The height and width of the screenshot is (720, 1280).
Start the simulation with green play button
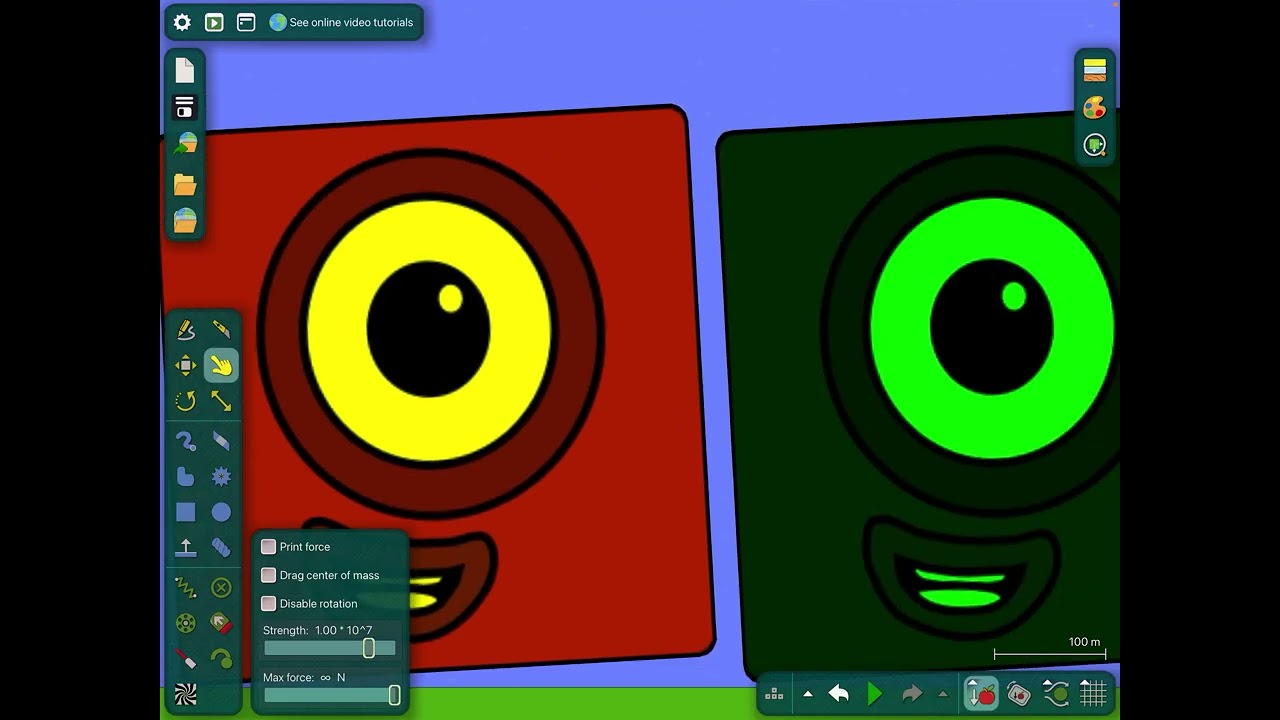click(875, 694)
